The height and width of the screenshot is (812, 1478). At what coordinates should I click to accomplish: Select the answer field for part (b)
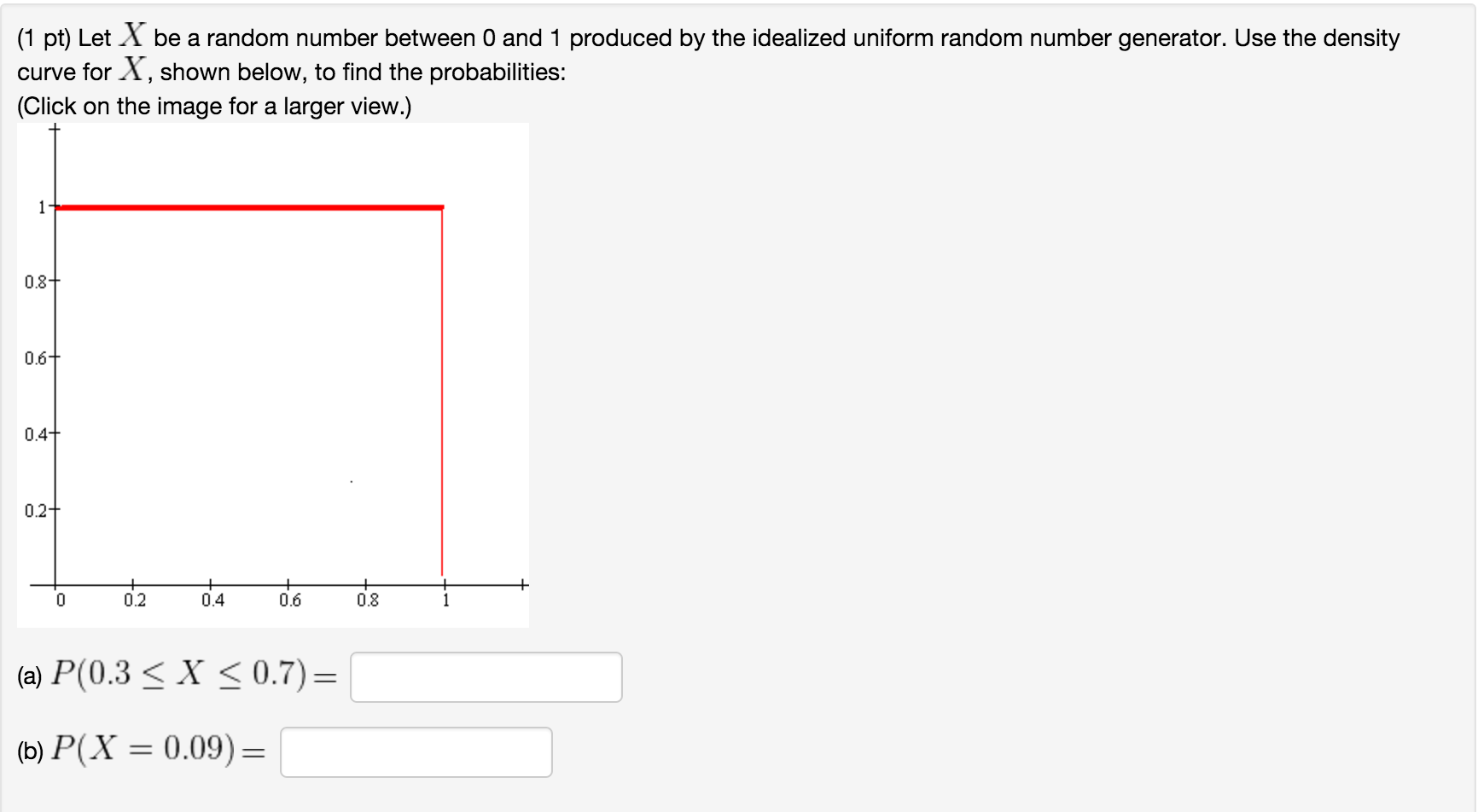(x=416, y=751)
